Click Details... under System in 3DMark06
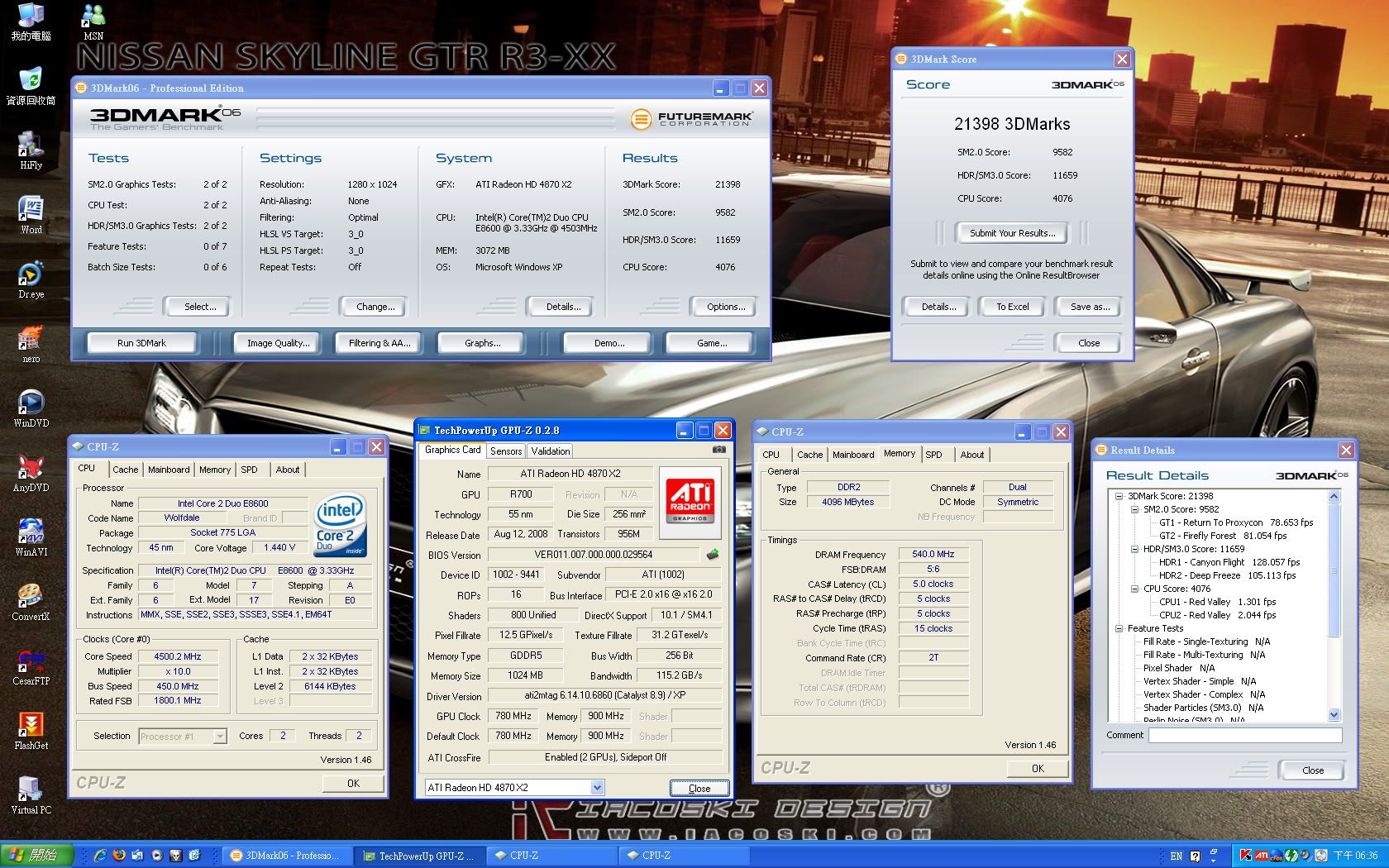 [563, 307]
